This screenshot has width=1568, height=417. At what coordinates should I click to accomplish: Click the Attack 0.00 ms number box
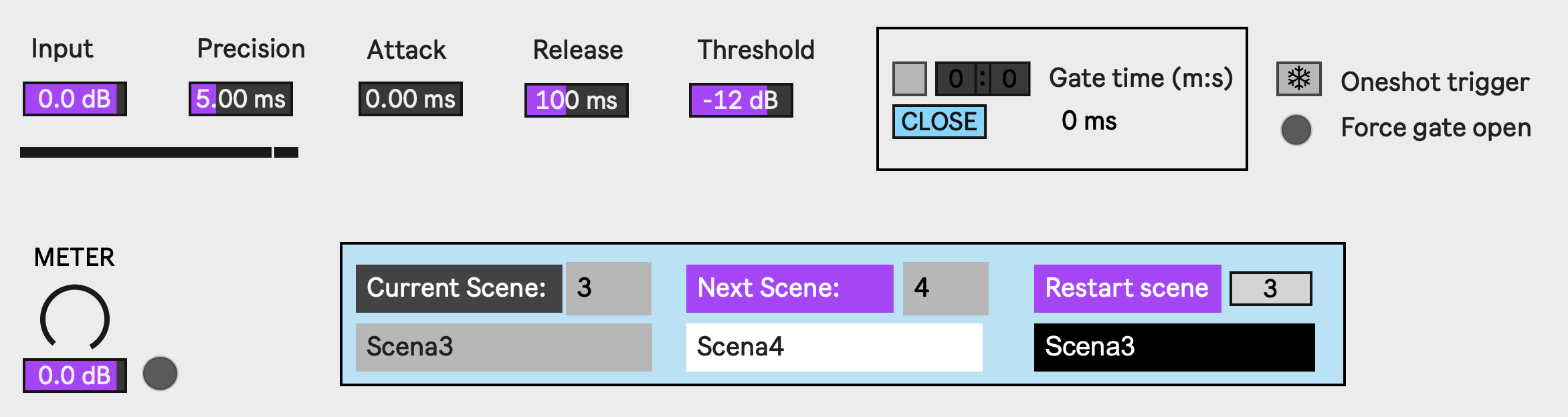click(x=410, y=99)
